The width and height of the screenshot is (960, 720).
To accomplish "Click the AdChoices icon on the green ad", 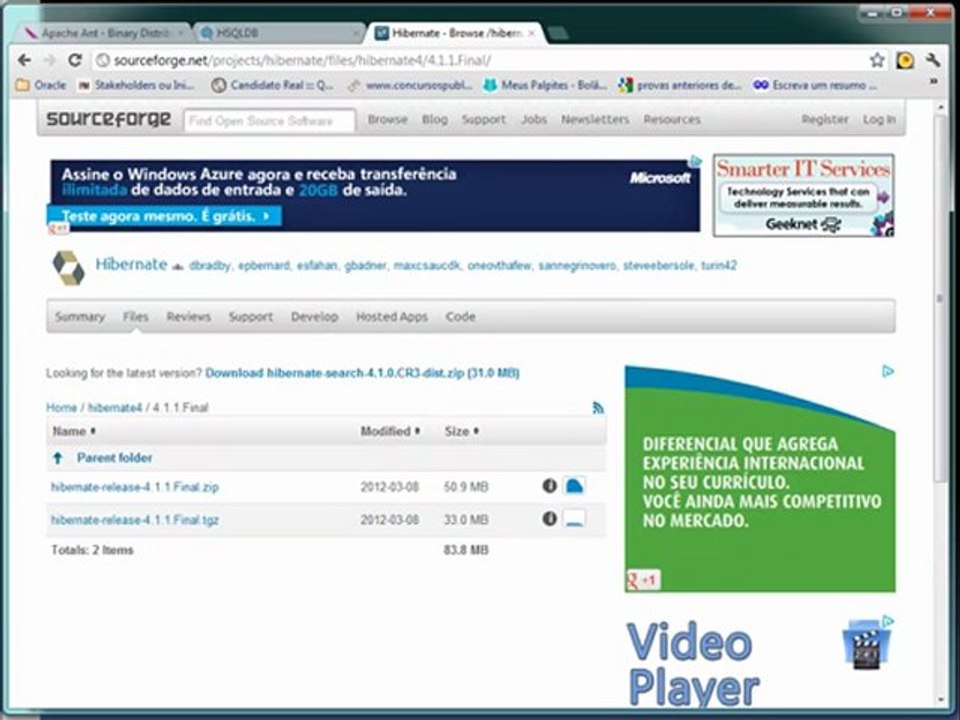I will point(888,371).
